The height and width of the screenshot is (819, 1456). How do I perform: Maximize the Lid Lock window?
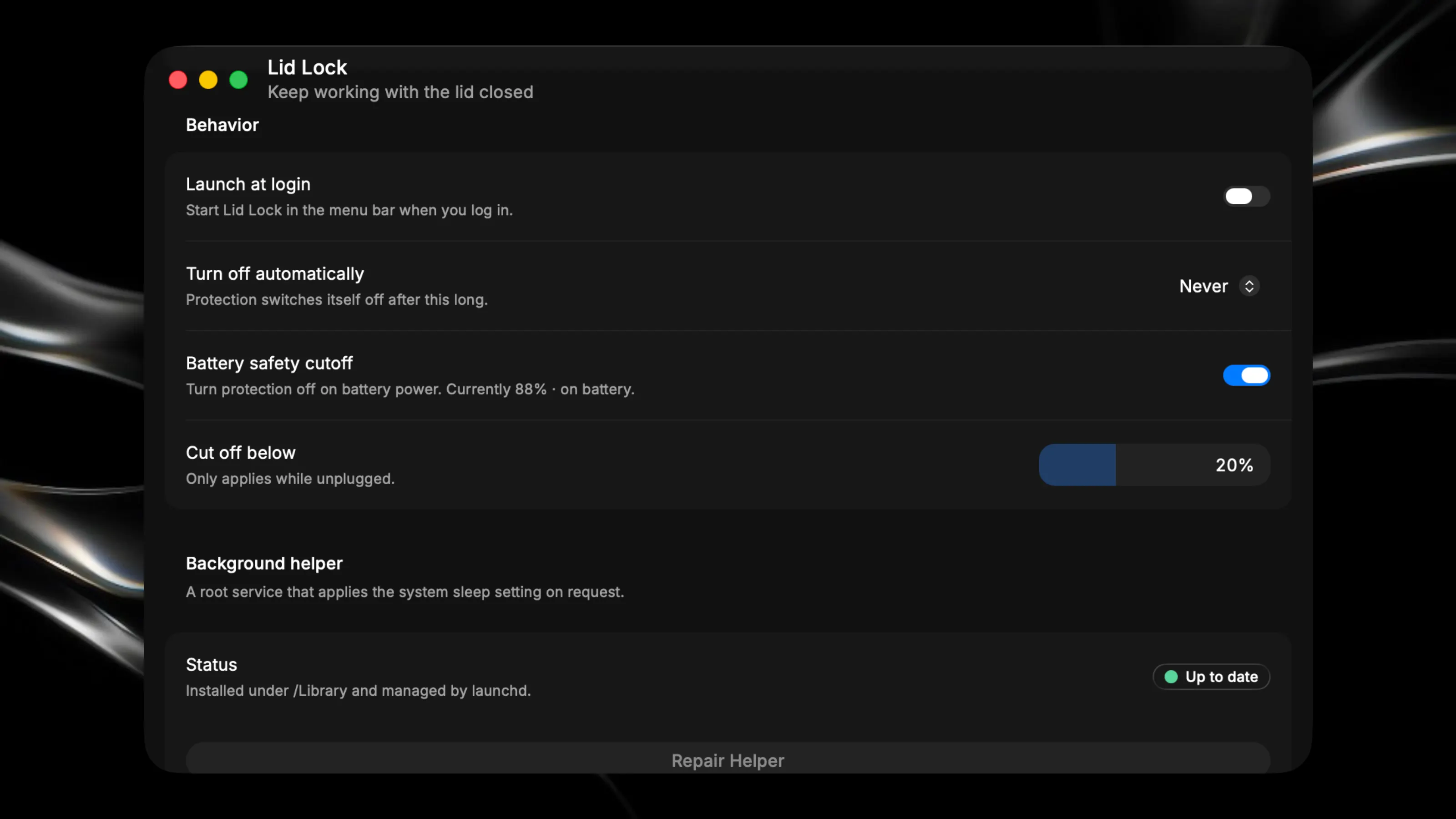coord(238,80)
